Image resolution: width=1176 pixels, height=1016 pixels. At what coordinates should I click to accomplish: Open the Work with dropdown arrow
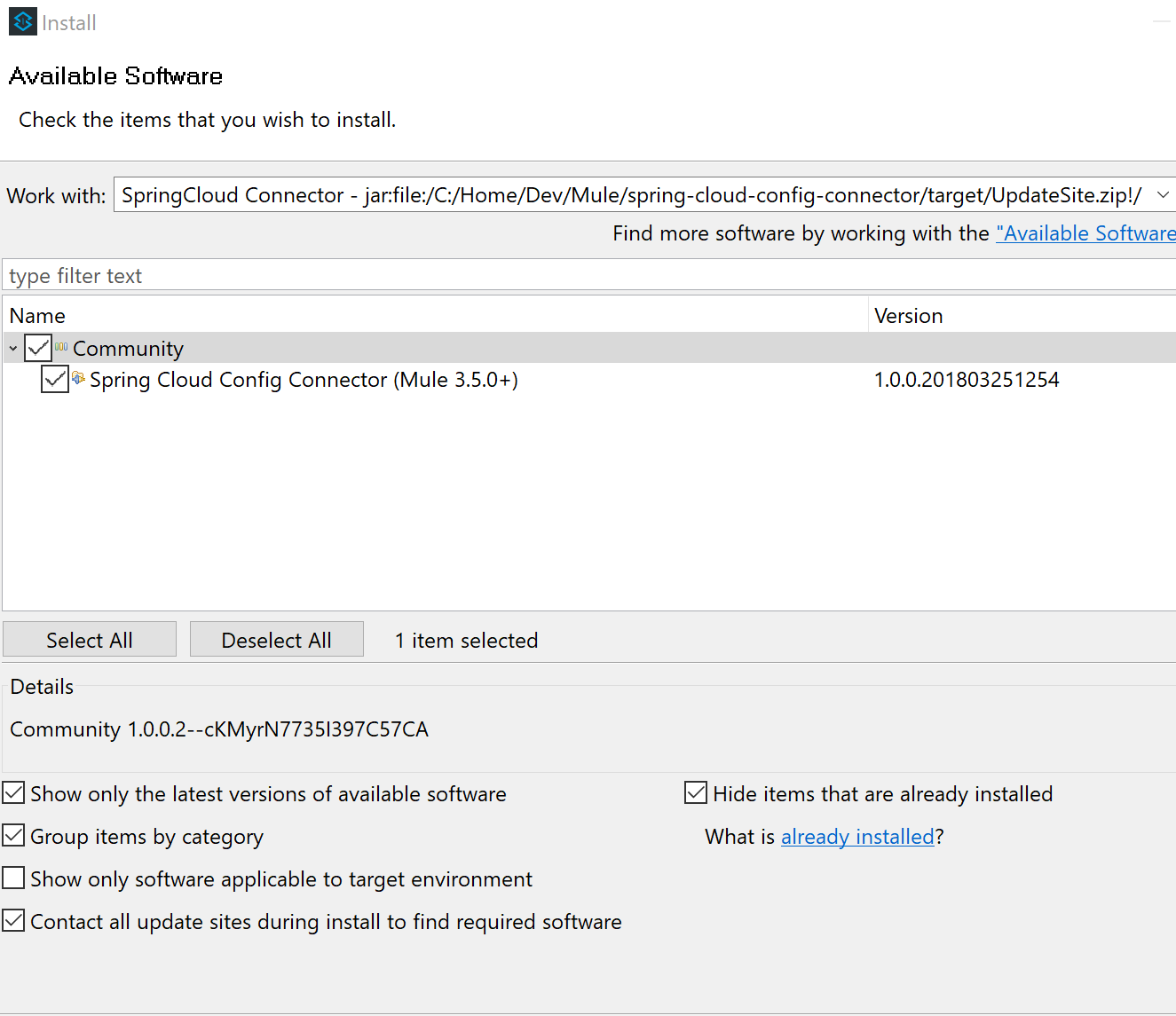coord(1163,195)
